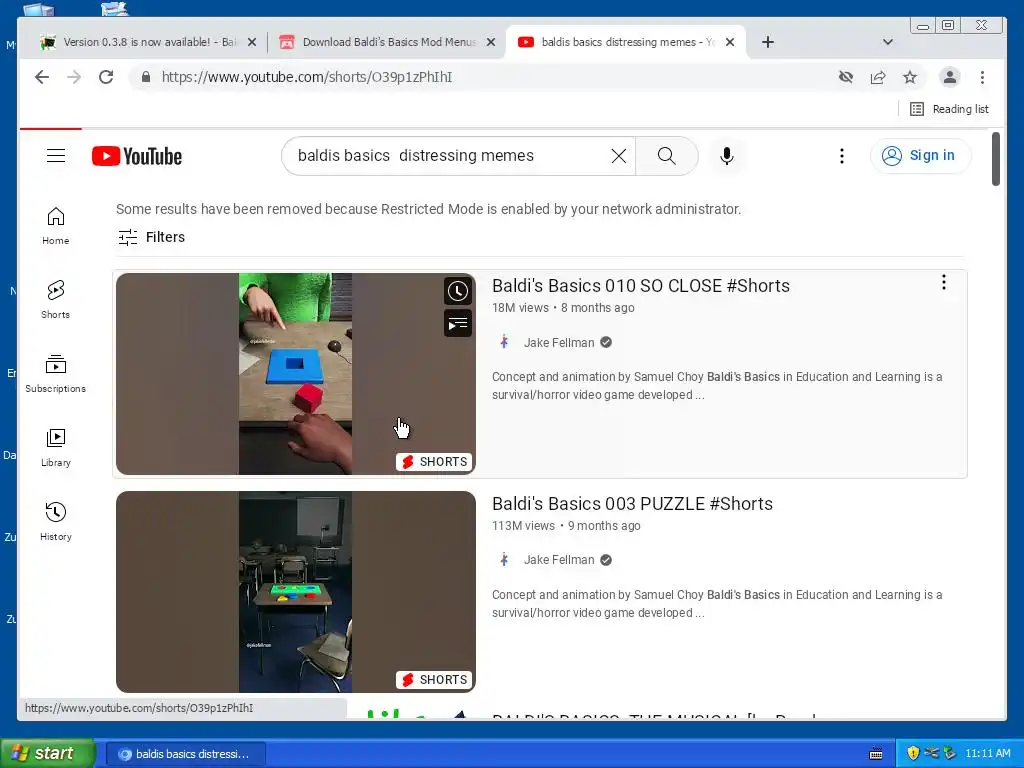This screenshot has width=1024, height=768.
Task: Close the Version 0.3.8 tab
Action: point(252,42)
